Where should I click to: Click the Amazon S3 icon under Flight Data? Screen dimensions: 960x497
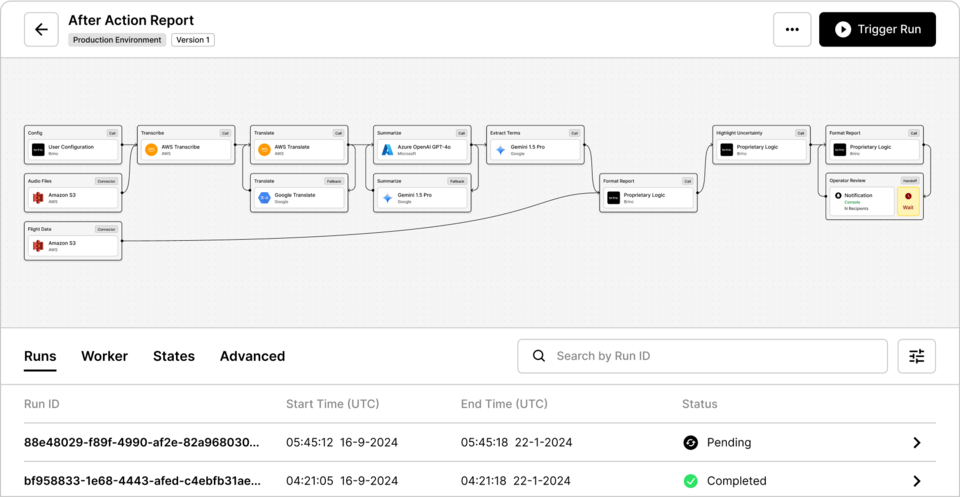38,246
